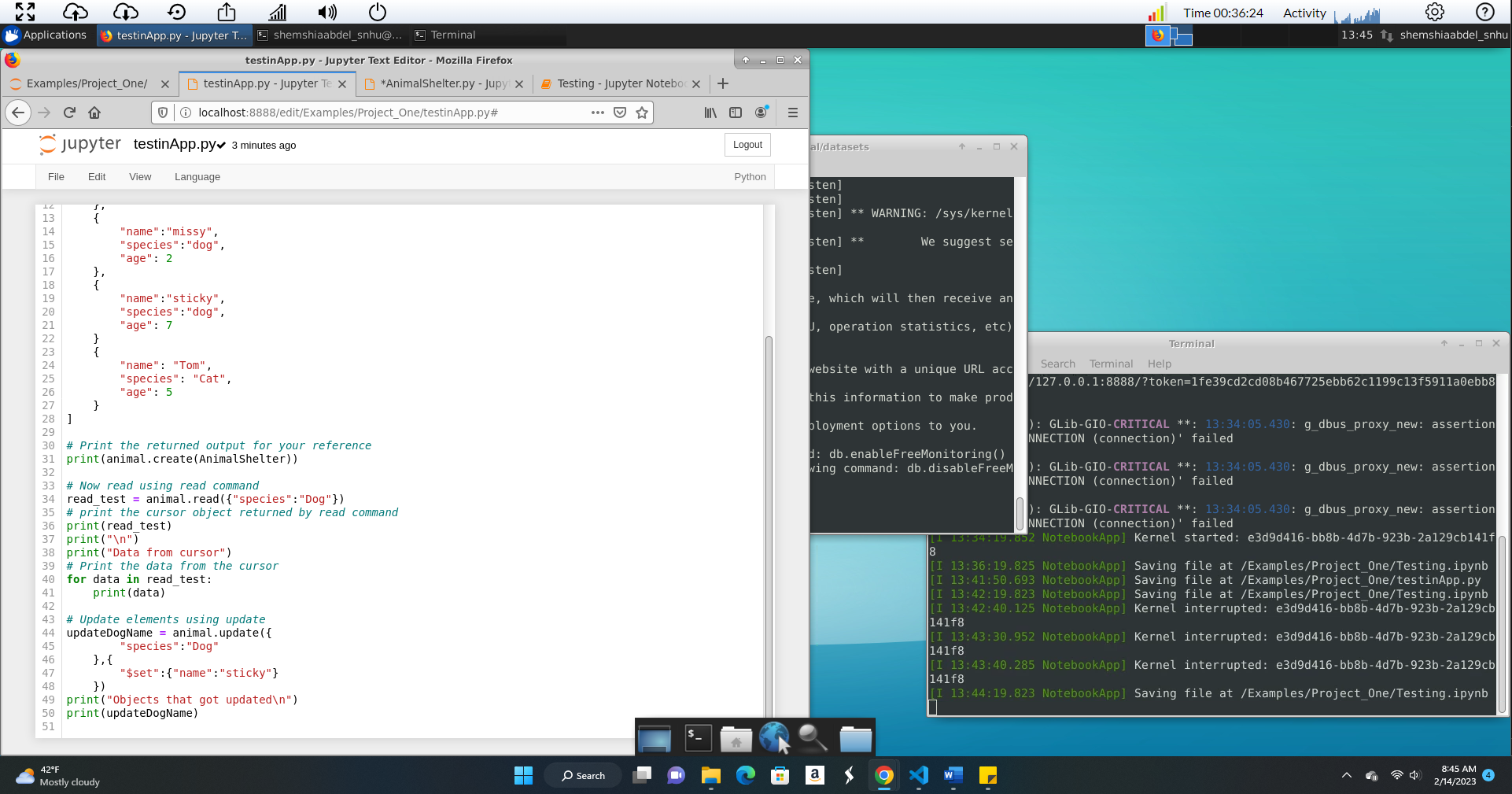Toggle the speaker volume icon in top toolbar
The width and height of the screenshot is (1512, 794).
[327, 12]
